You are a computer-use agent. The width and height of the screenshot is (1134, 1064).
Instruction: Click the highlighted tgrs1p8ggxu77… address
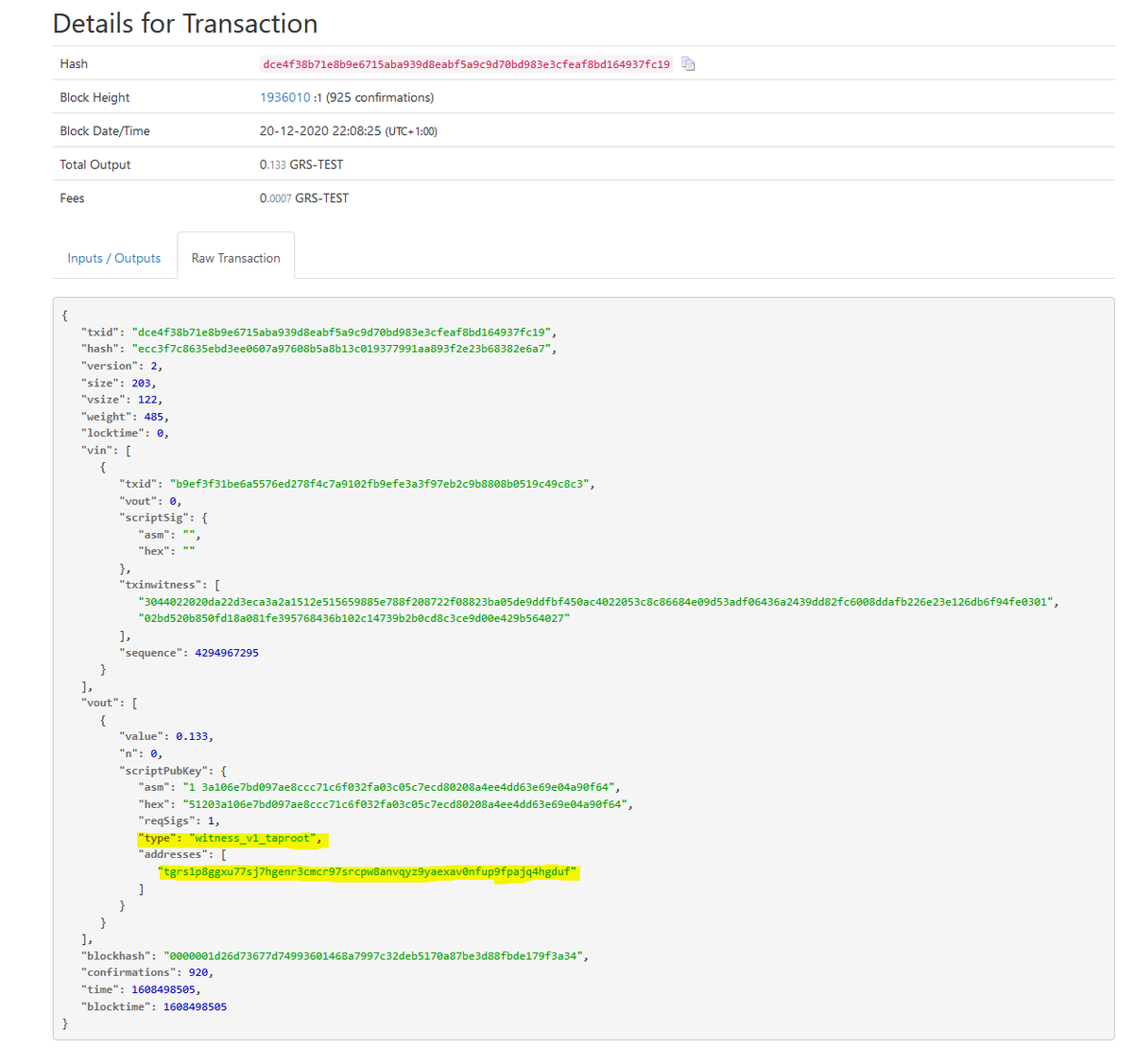[369, 872]
